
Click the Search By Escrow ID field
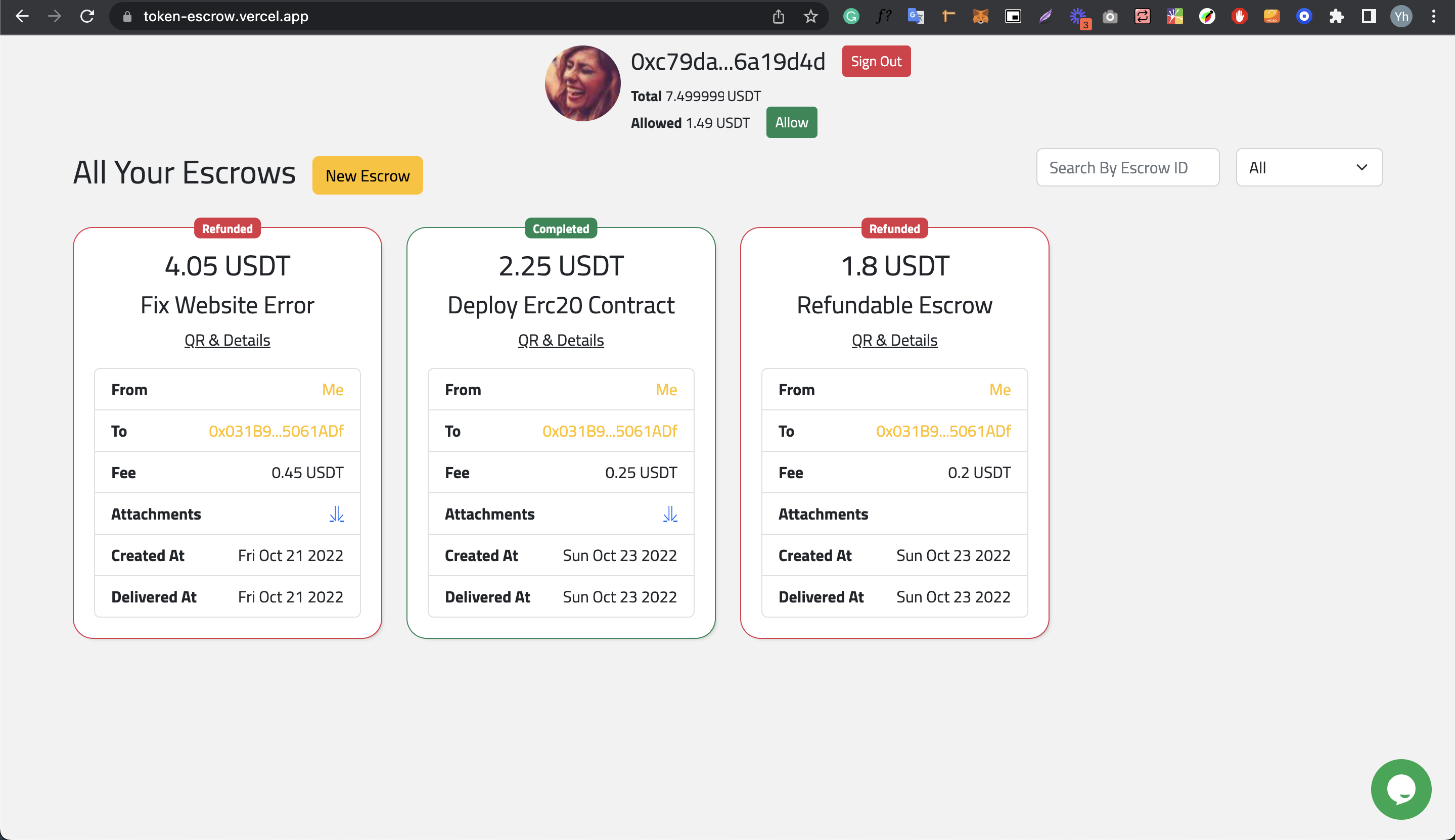pyautogui.click(x=1127, y=167)
